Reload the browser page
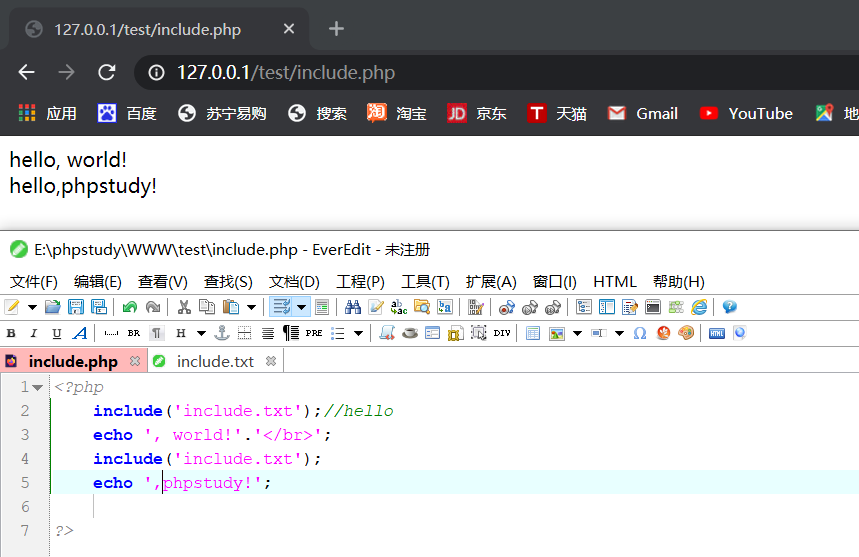 coord(107,72)
